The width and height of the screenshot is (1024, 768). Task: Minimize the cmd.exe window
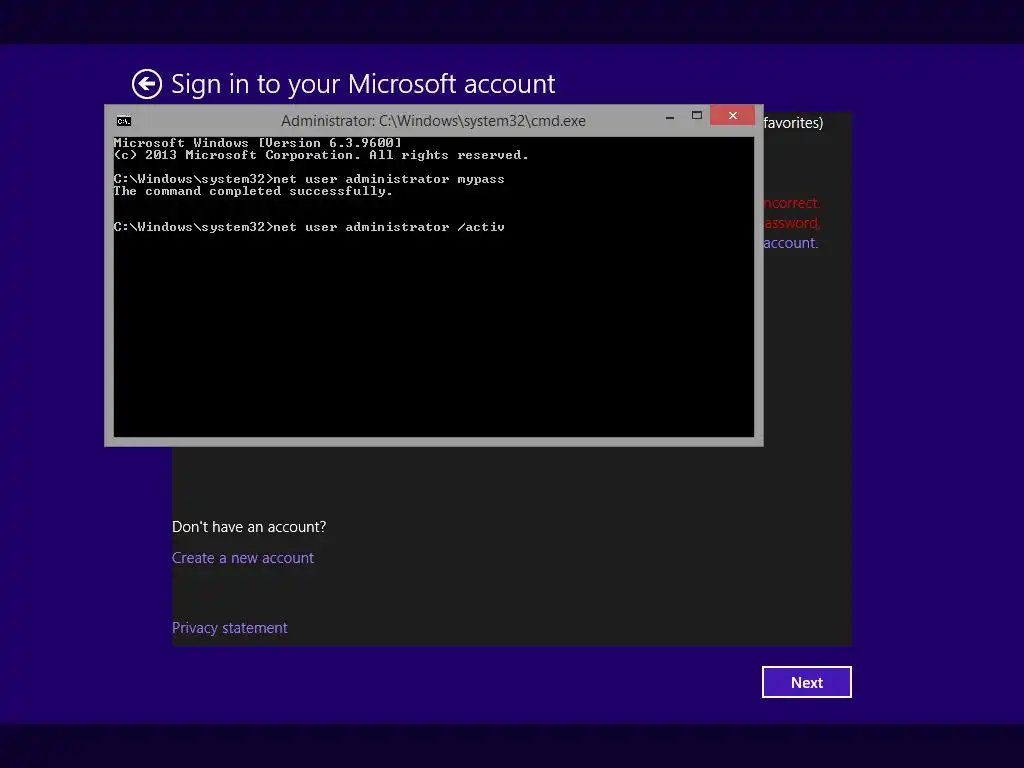pos(669,117)
